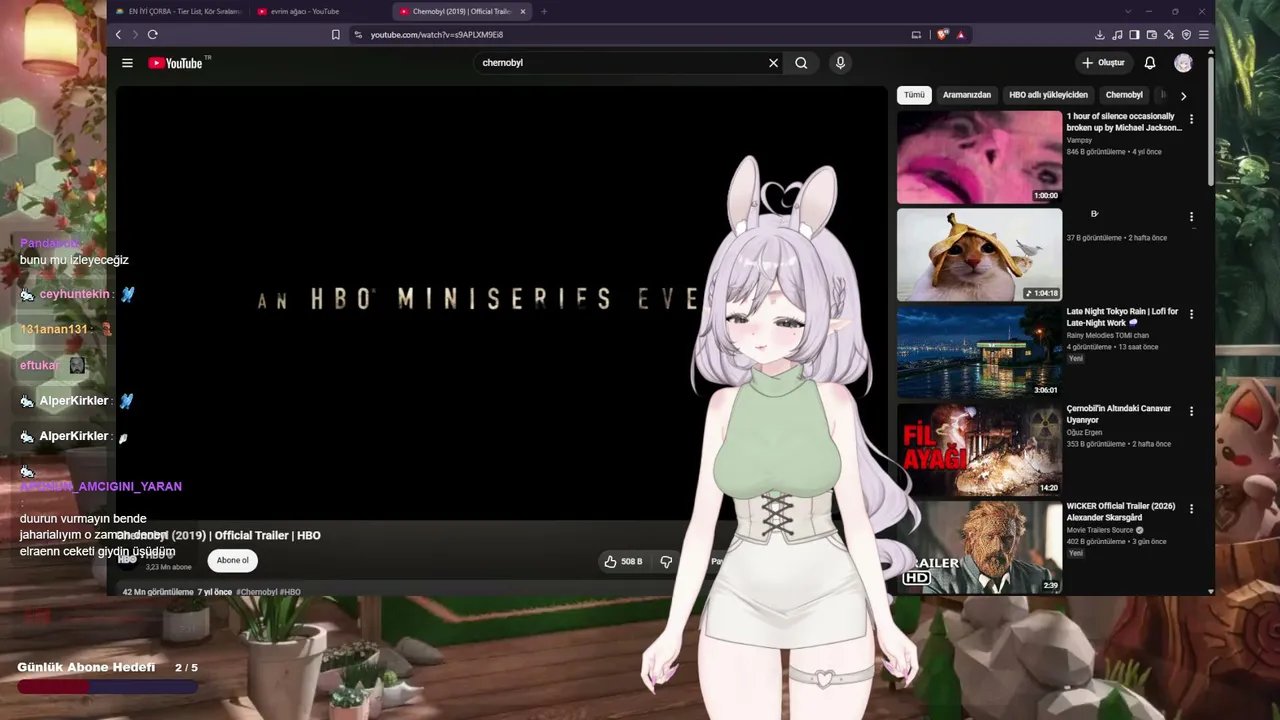Select the Chernobyl filter chip
Image resolution: width=1280 pixels, height=720 pixels.
pyautogui.click(x=1124, y=95)
